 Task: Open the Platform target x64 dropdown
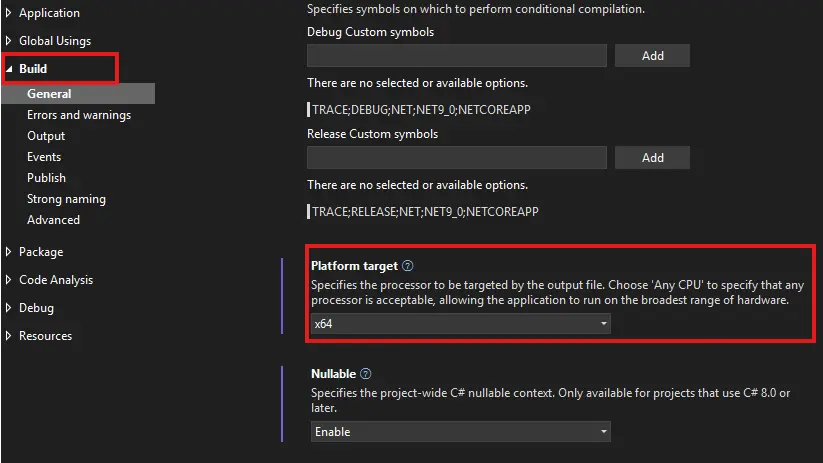coord(461,324)
